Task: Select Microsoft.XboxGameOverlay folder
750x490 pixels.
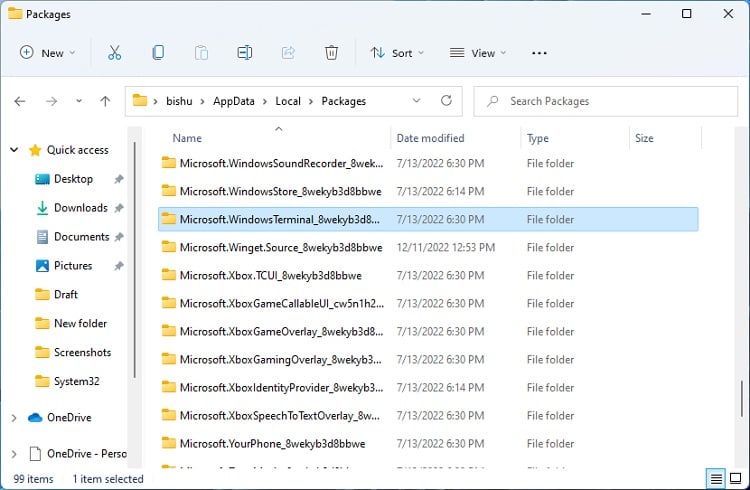Action: (x=428, y=331)
